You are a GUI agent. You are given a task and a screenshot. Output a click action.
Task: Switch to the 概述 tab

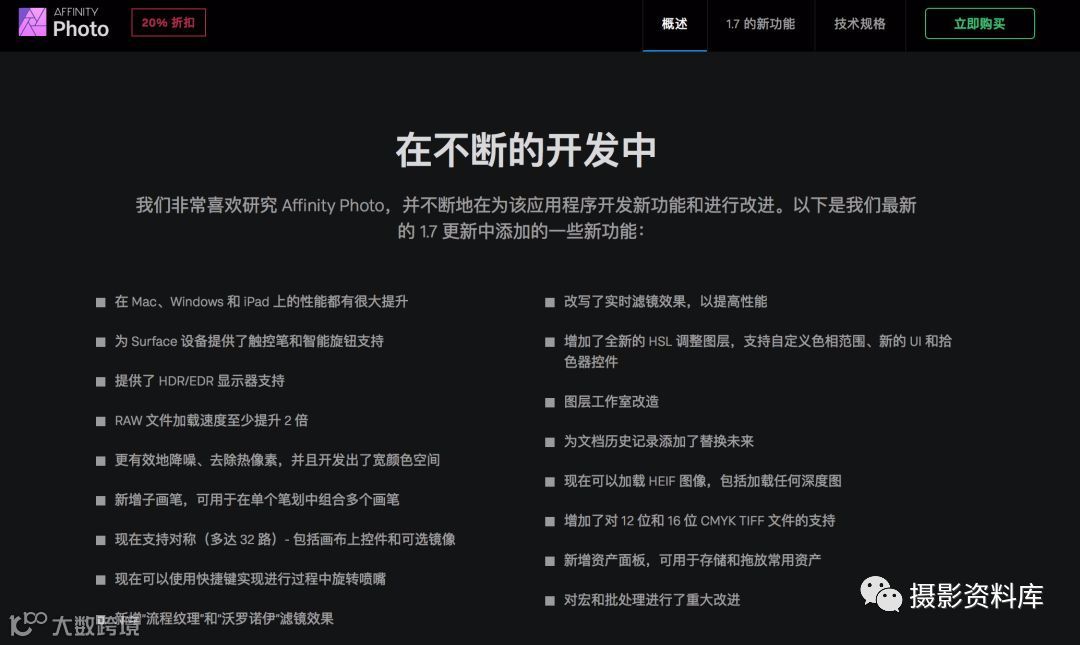coord(674,24)
